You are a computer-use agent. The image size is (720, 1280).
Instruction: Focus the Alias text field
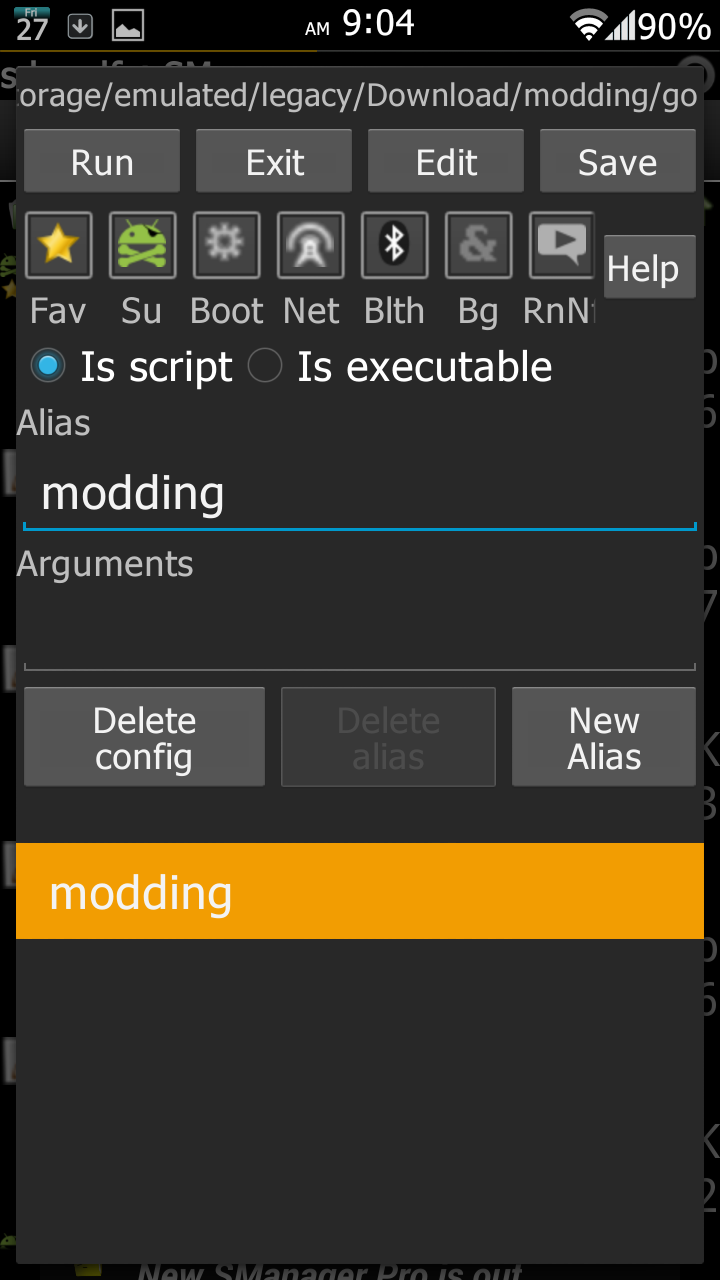[359, 494]
